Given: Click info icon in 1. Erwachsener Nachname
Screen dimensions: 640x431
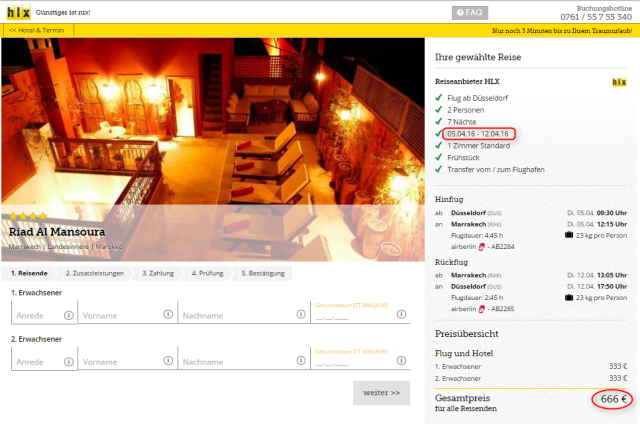Looking at the screenshot, I should 301,314.
